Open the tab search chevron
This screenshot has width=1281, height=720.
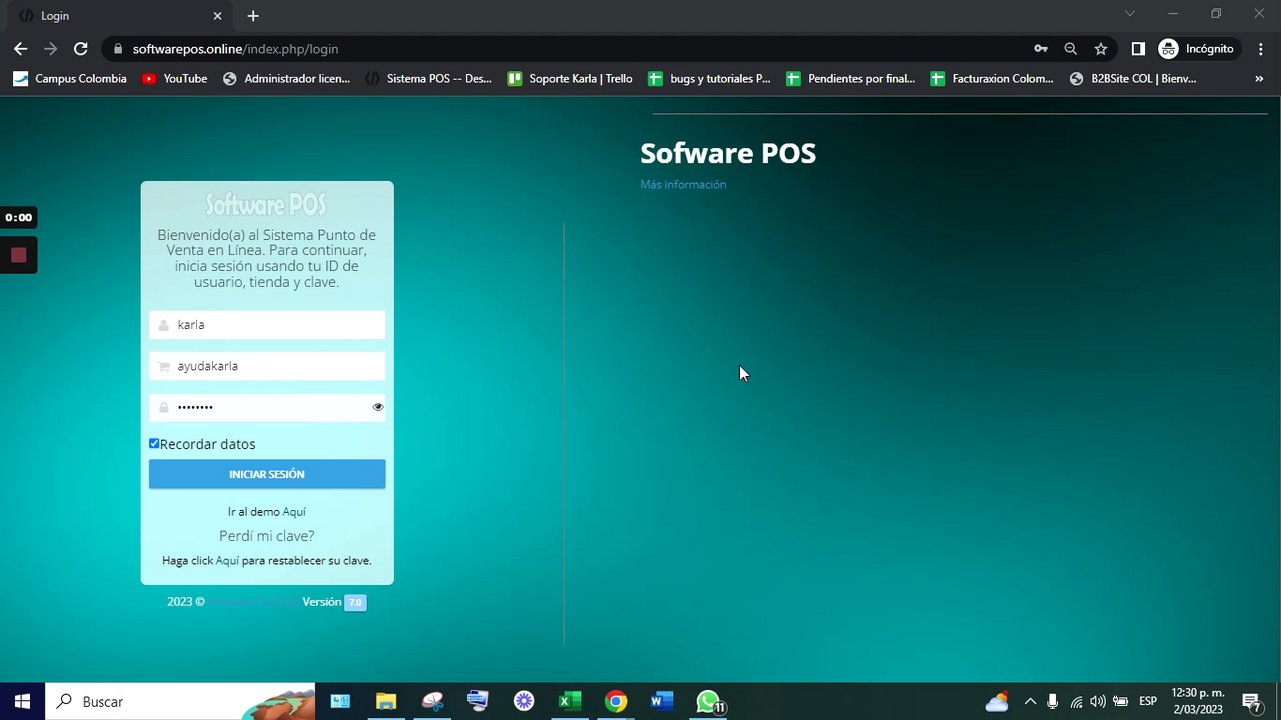coord(1130,14)
